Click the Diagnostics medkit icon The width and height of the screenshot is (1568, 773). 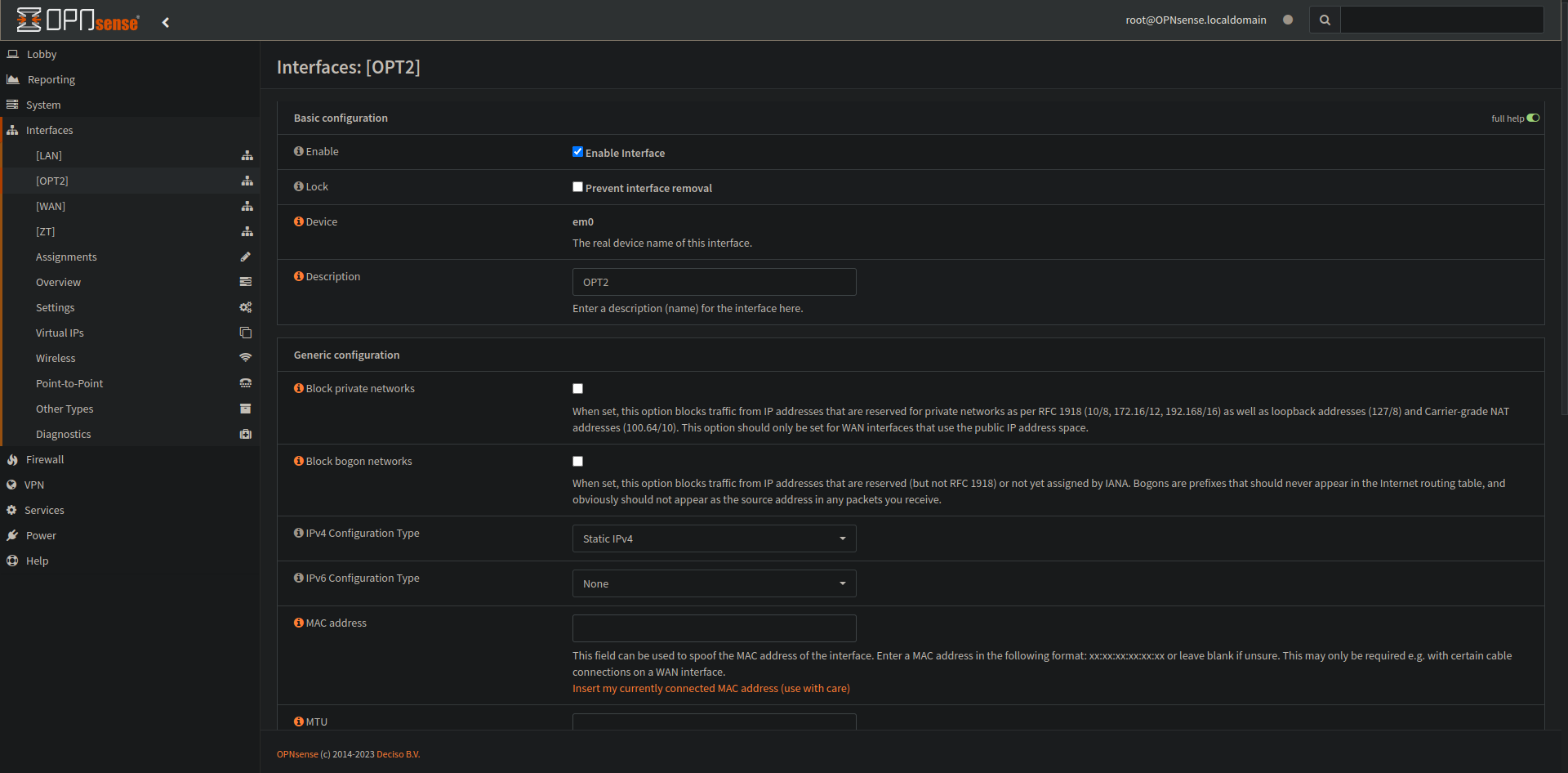[x=246, y=434]
